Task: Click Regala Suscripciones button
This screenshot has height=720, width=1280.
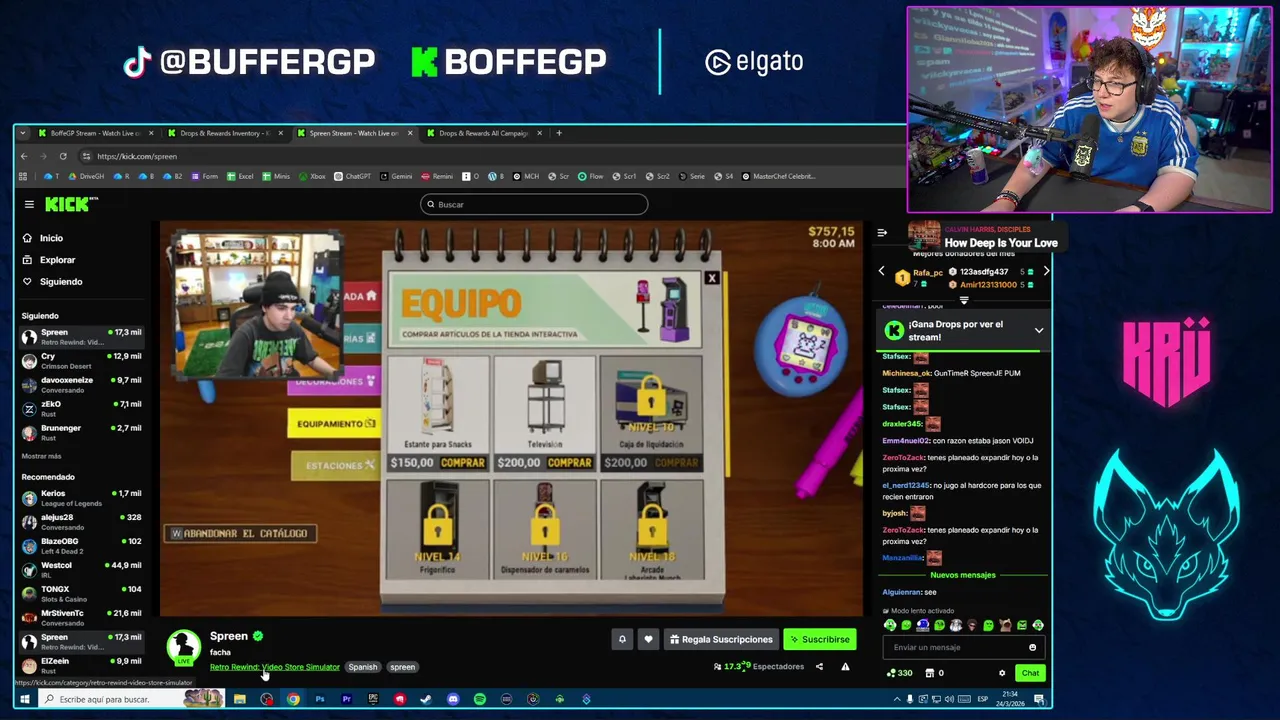Action: point(721,639)
